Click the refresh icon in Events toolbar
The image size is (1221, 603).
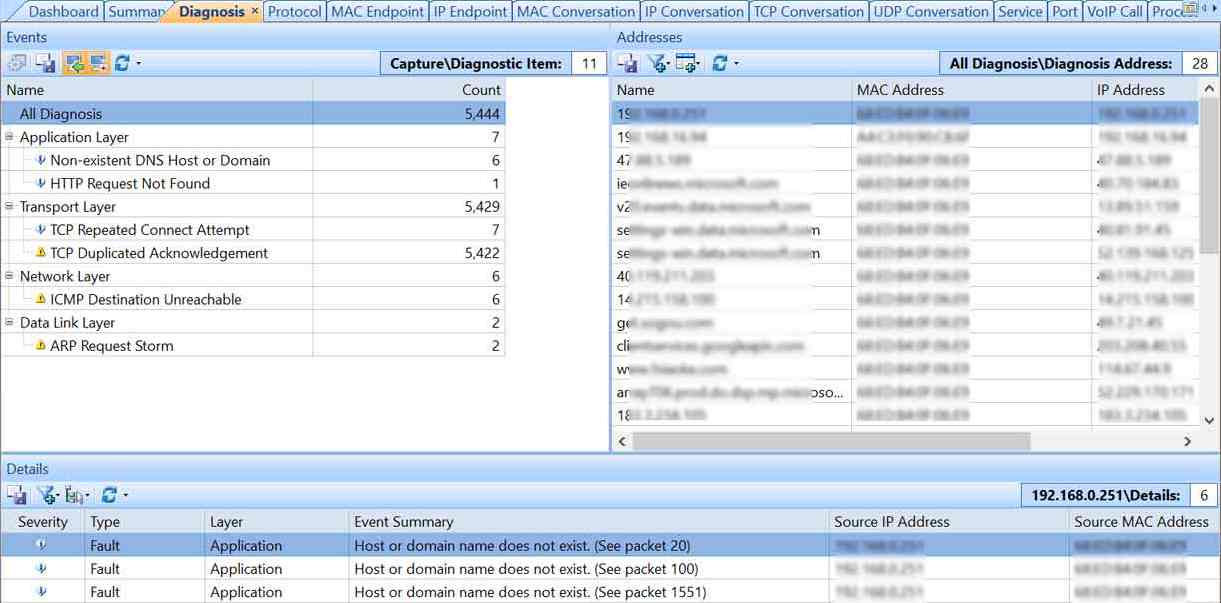pyautogui.click(x=122, y=63)
